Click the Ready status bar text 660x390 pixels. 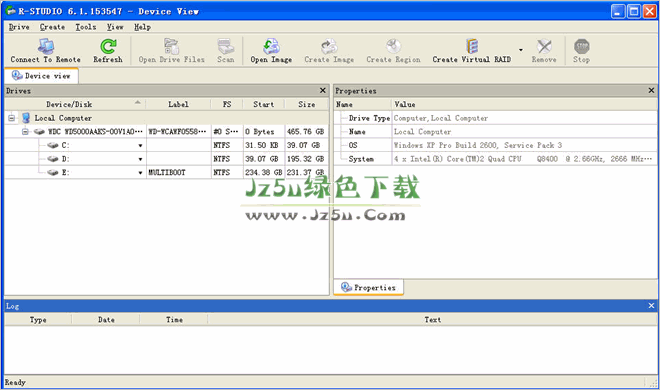pyautogui.click(x=15, y=382)
